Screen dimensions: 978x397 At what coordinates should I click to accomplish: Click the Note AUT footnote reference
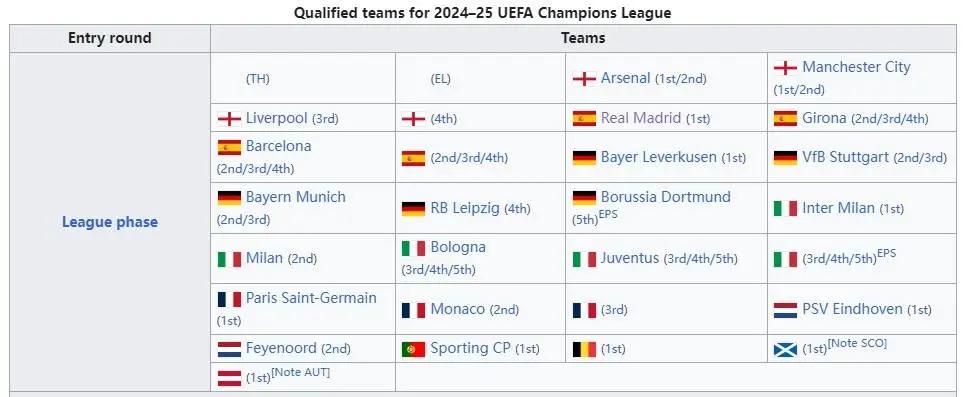(x=301, y=372)
